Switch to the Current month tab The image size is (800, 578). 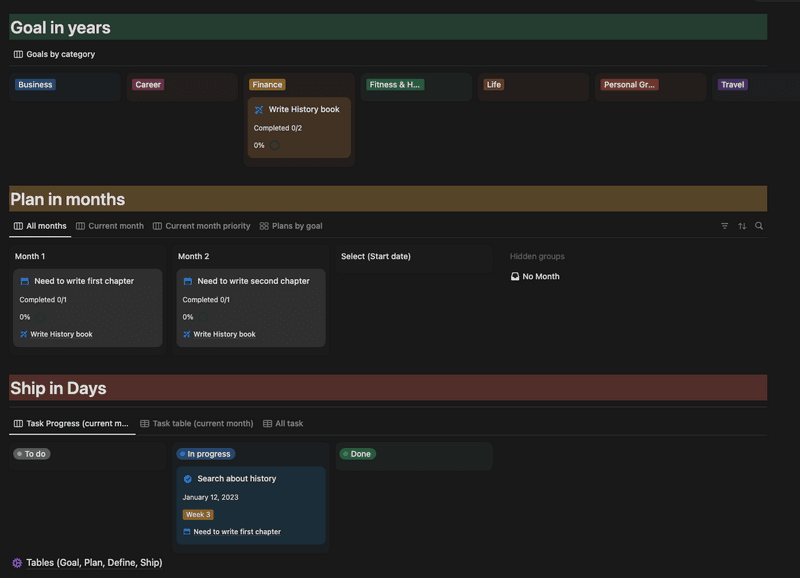click(110, 226)
